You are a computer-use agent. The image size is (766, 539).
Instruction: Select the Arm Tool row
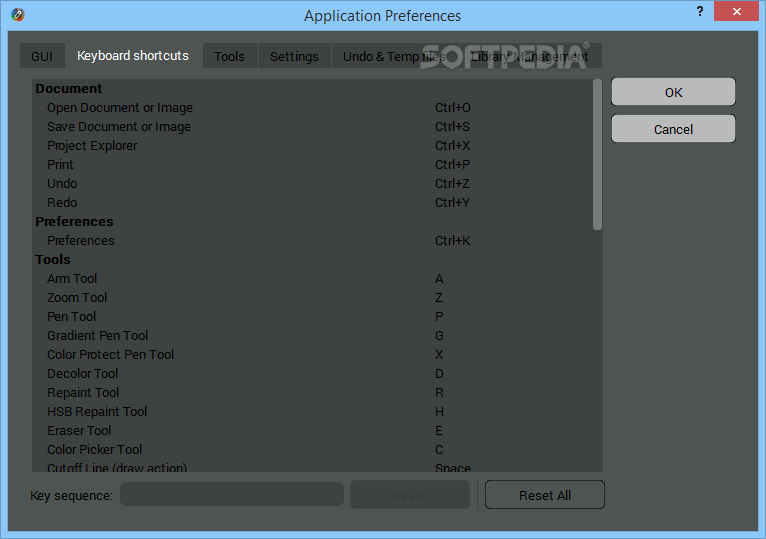[313, 279]
